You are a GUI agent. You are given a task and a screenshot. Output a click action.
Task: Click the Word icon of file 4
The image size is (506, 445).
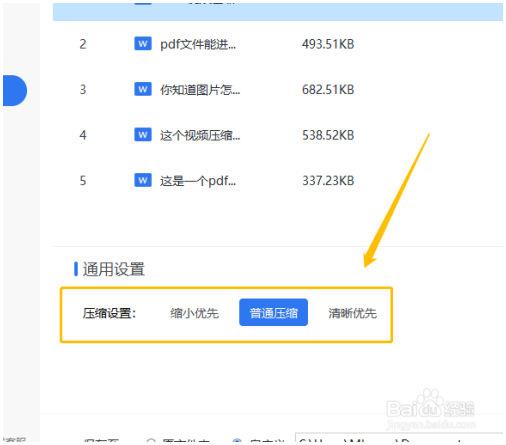click(143, 135)
